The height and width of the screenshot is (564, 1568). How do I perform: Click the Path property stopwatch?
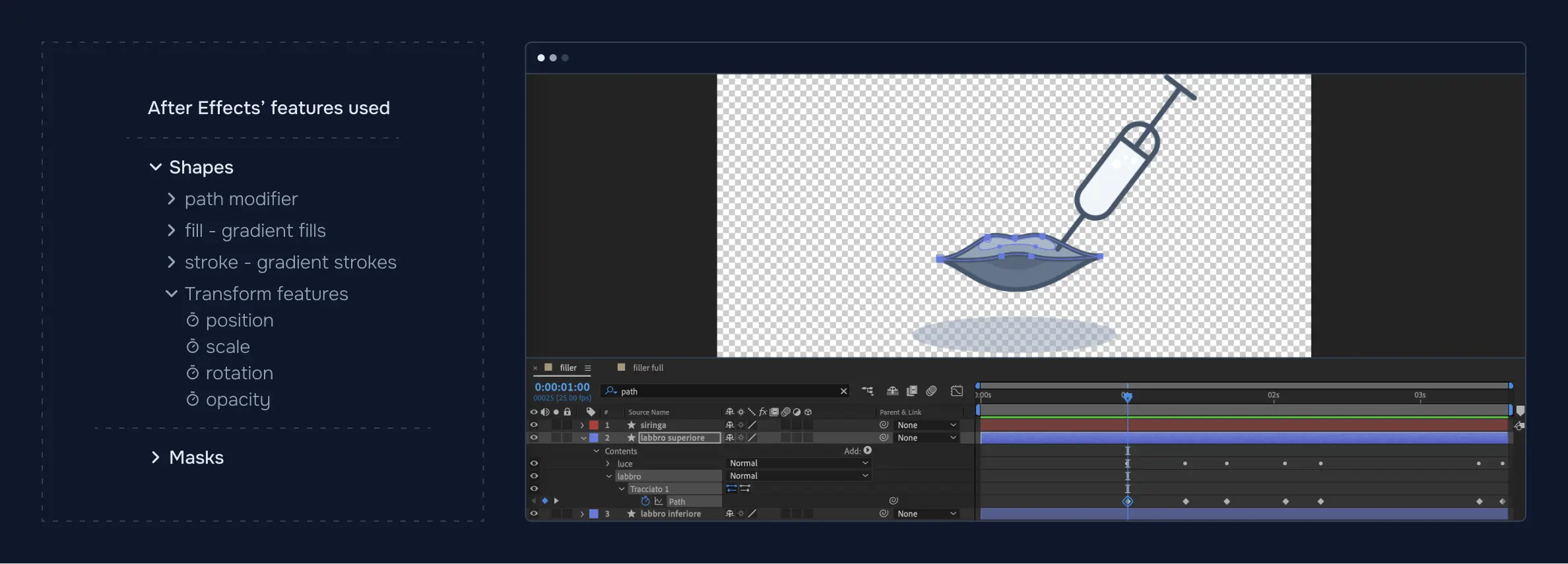coord(645,501)
